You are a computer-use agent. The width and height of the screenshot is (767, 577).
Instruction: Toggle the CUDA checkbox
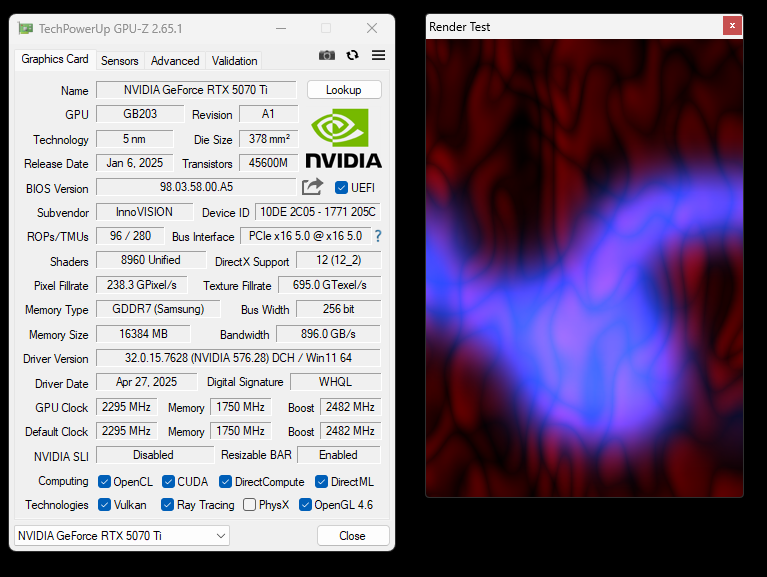168,482
